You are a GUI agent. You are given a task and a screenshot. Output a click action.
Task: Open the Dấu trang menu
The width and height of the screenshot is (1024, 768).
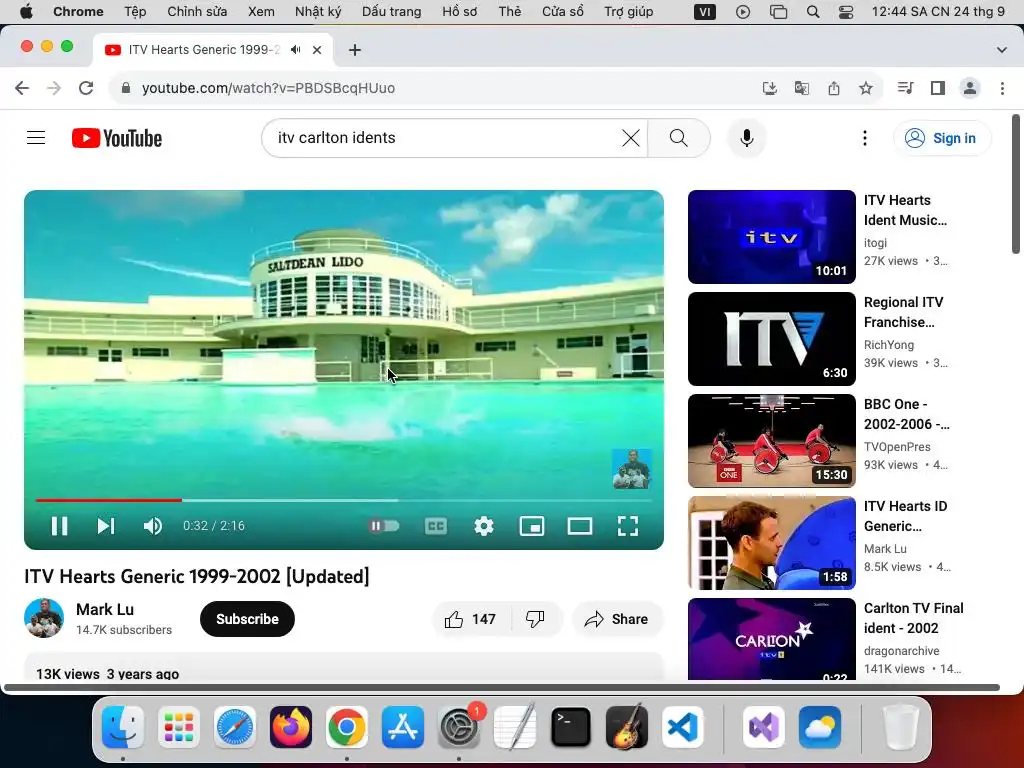point(392,11)
